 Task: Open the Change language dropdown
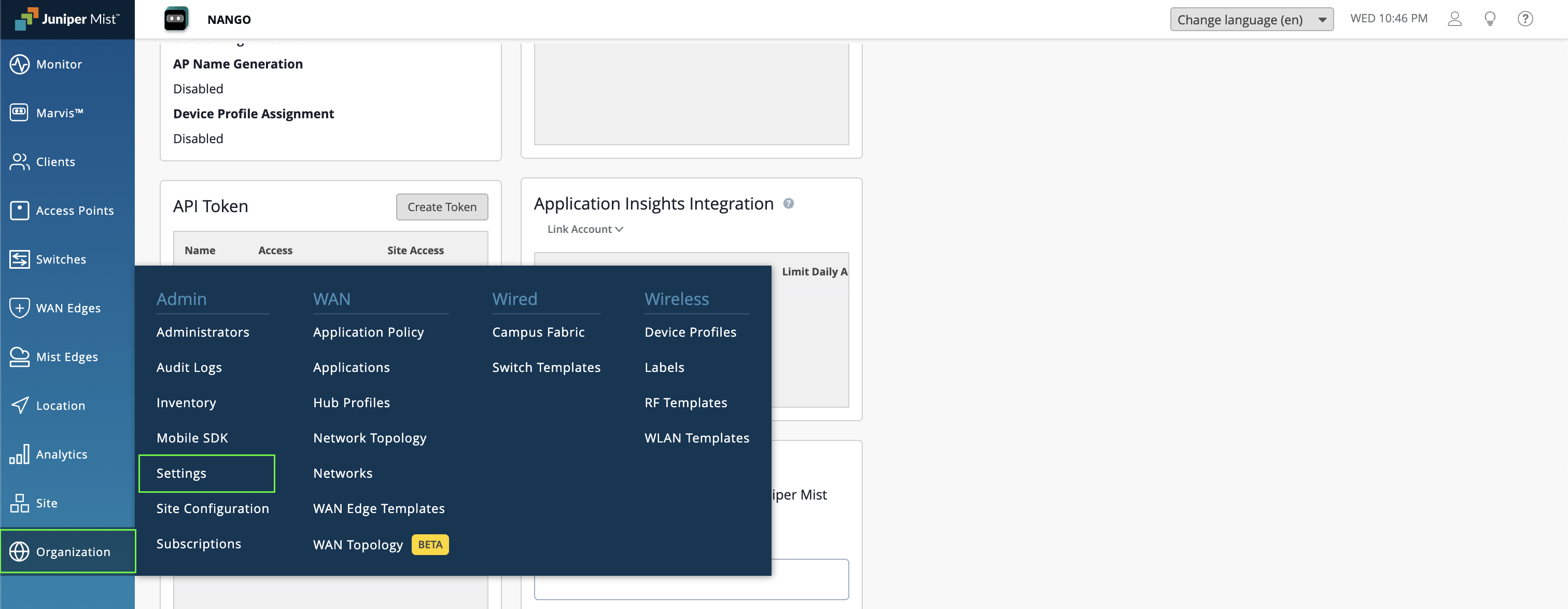pyautogui.click(x=1251, y=20)
